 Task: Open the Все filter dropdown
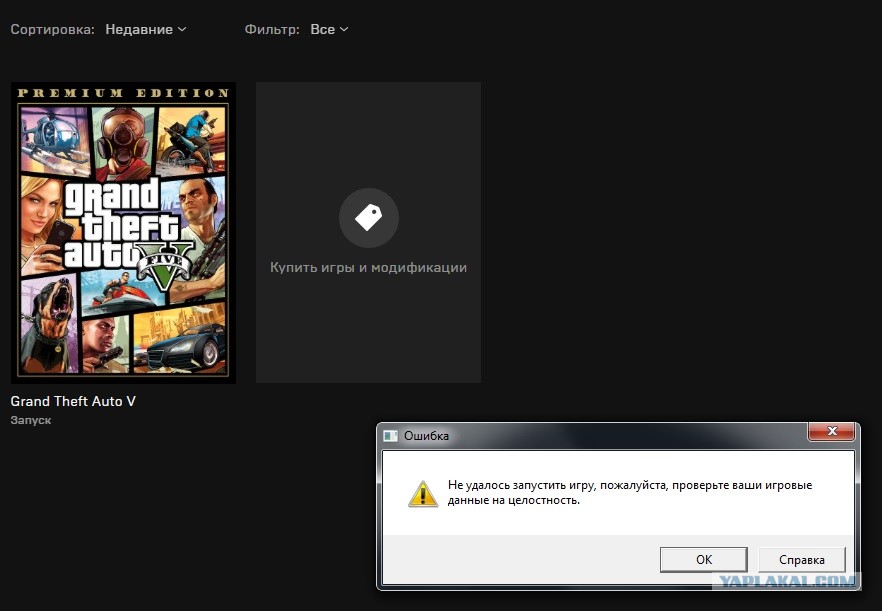329,29
